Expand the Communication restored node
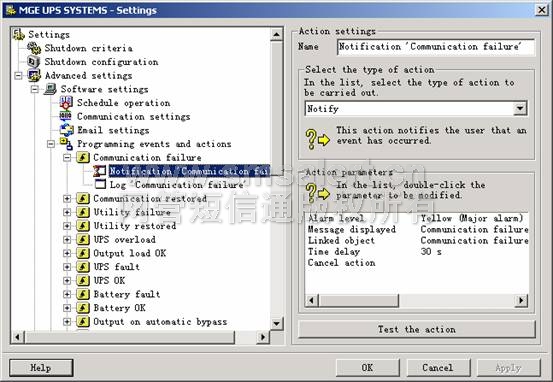The height and width of the screenshot is (382, 553). click(67, 199)
